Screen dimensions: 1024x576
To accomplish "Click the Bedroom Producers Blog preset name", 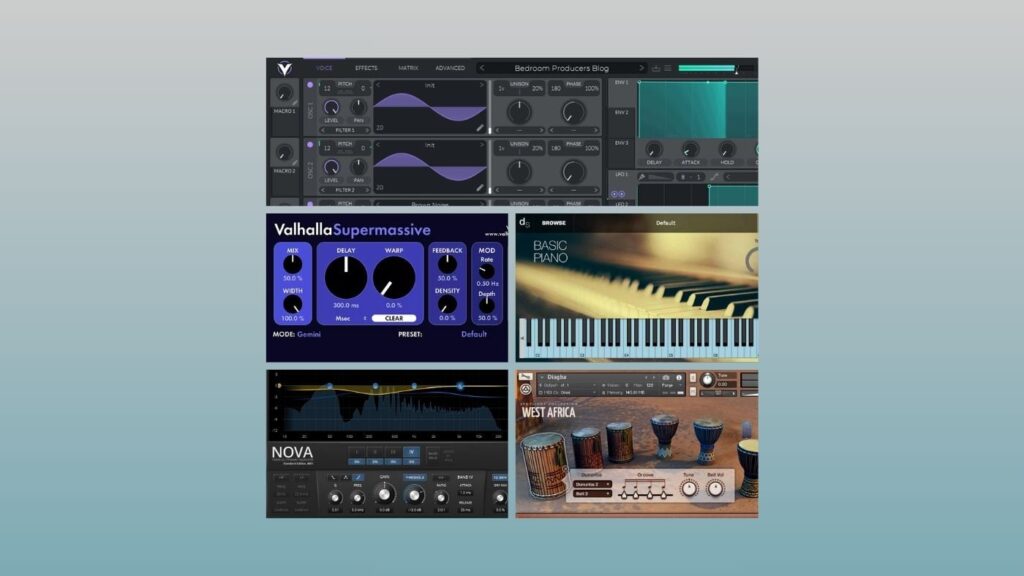I will click(x=562, y=68).
